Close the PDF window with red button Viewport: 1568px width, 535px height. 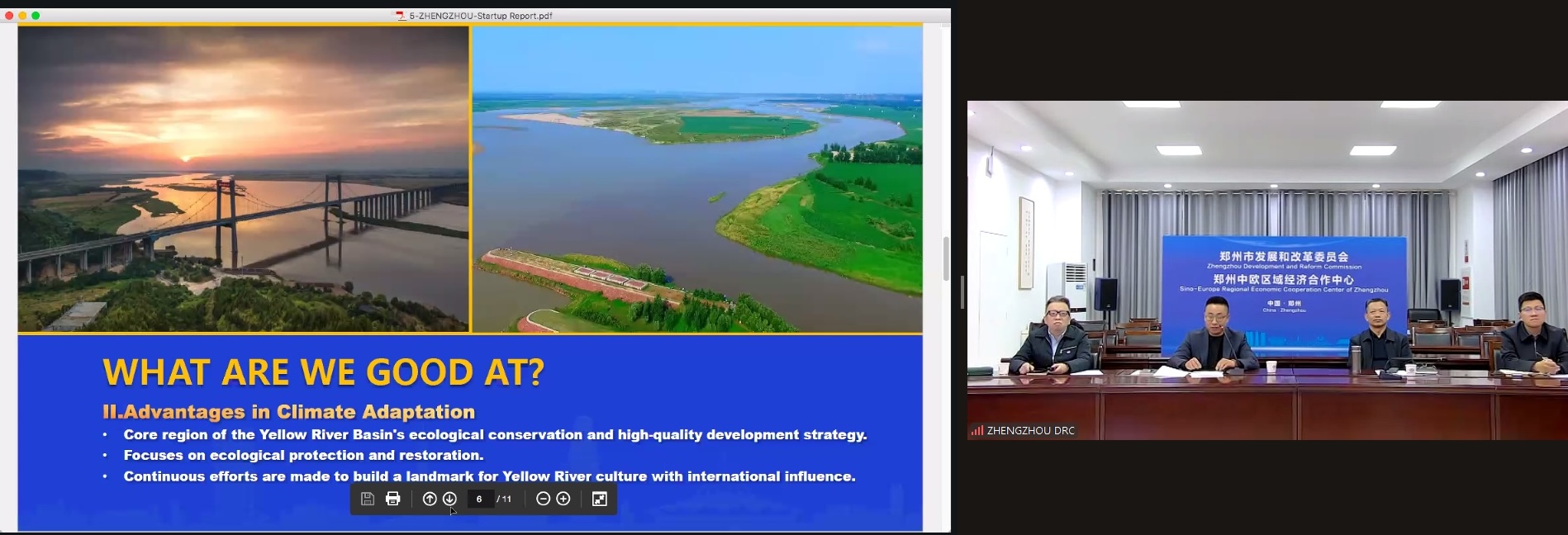(9, 16)
